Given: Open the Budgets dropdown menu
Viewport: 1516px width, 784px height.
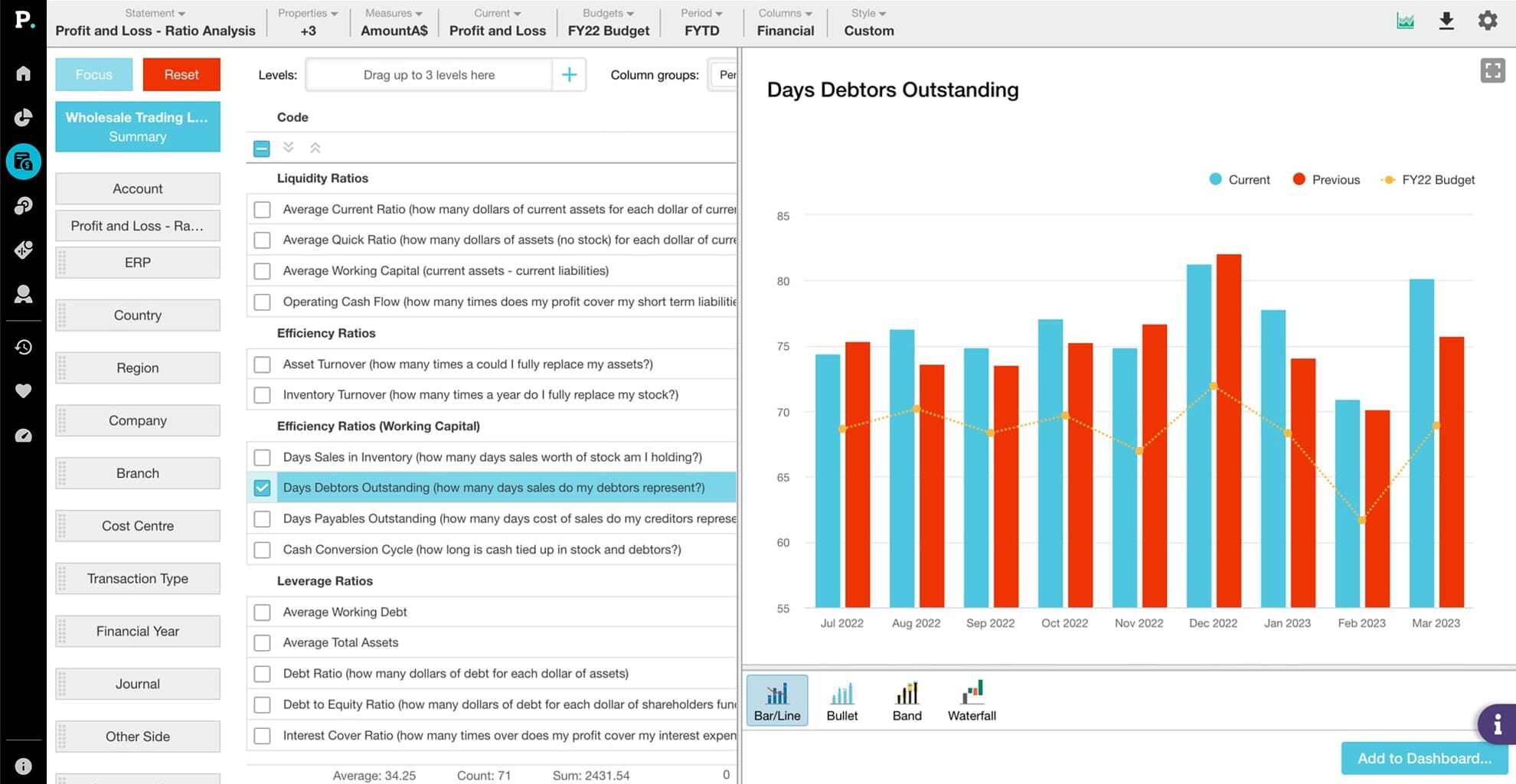Looking at the screenshot, I should point(608,21).
